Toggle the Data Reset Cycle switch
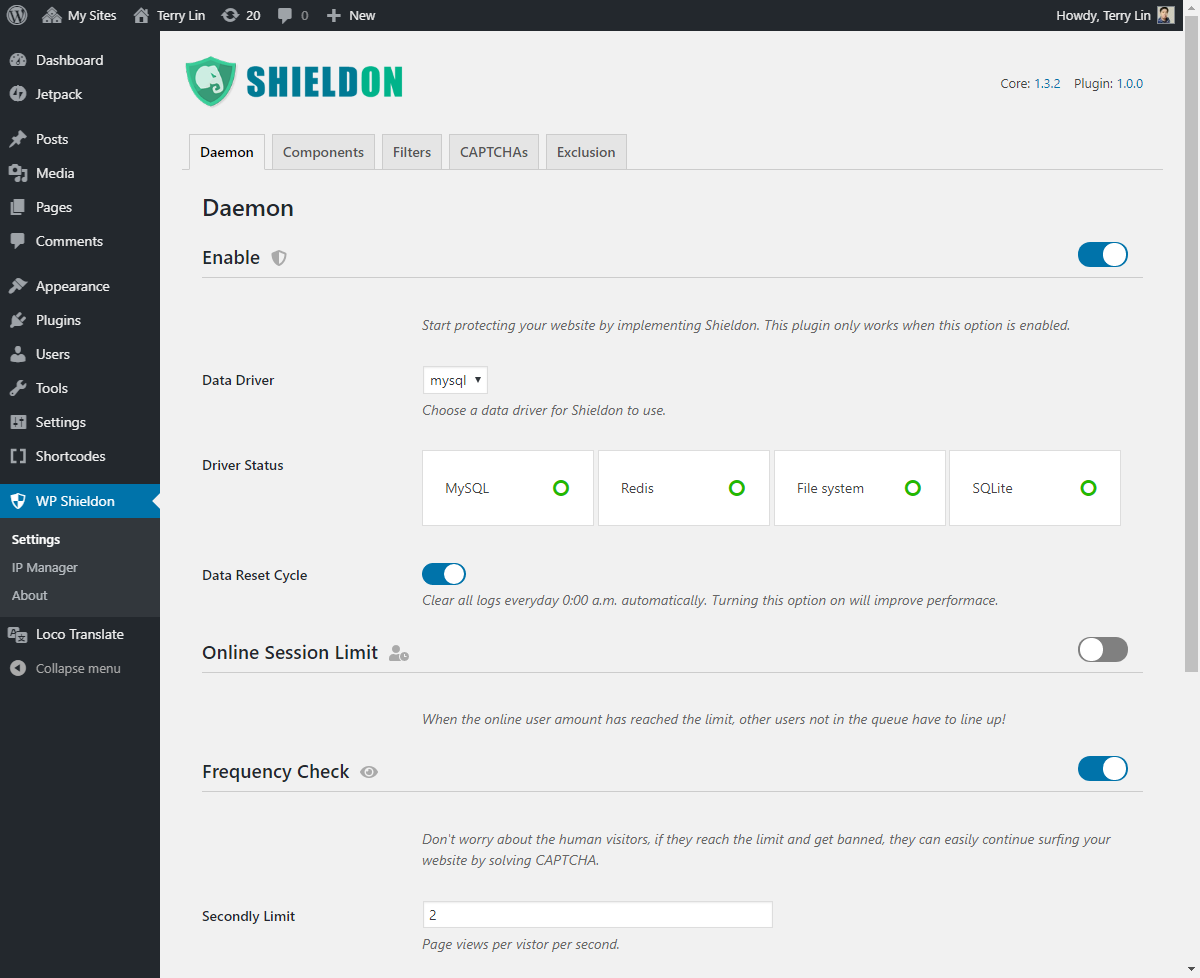Viewport: 1200px width, 978px height. pyautogui.click(x=444, y=574)
